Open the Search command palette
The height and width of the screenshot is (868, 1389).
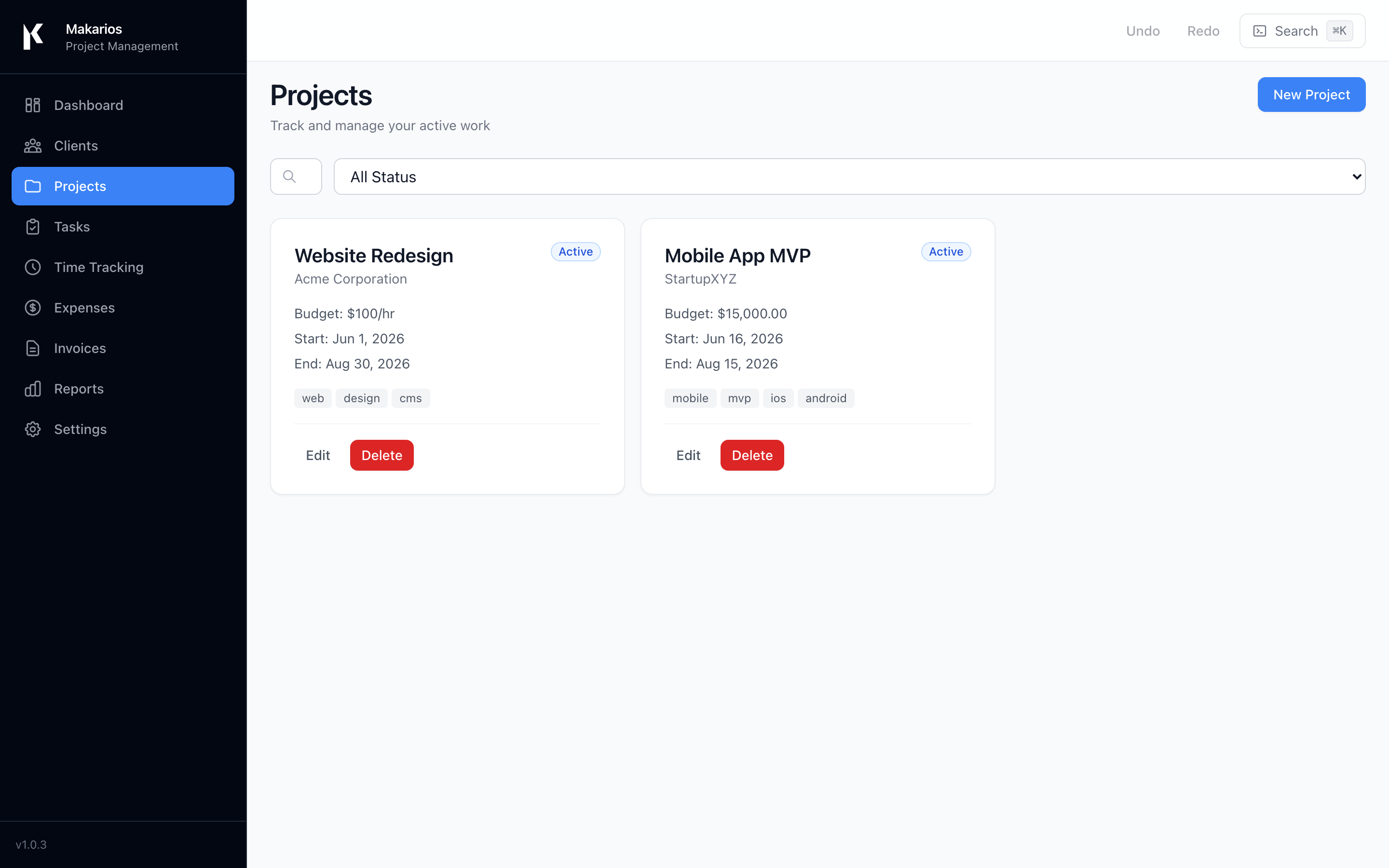[x=1302, y=31]
